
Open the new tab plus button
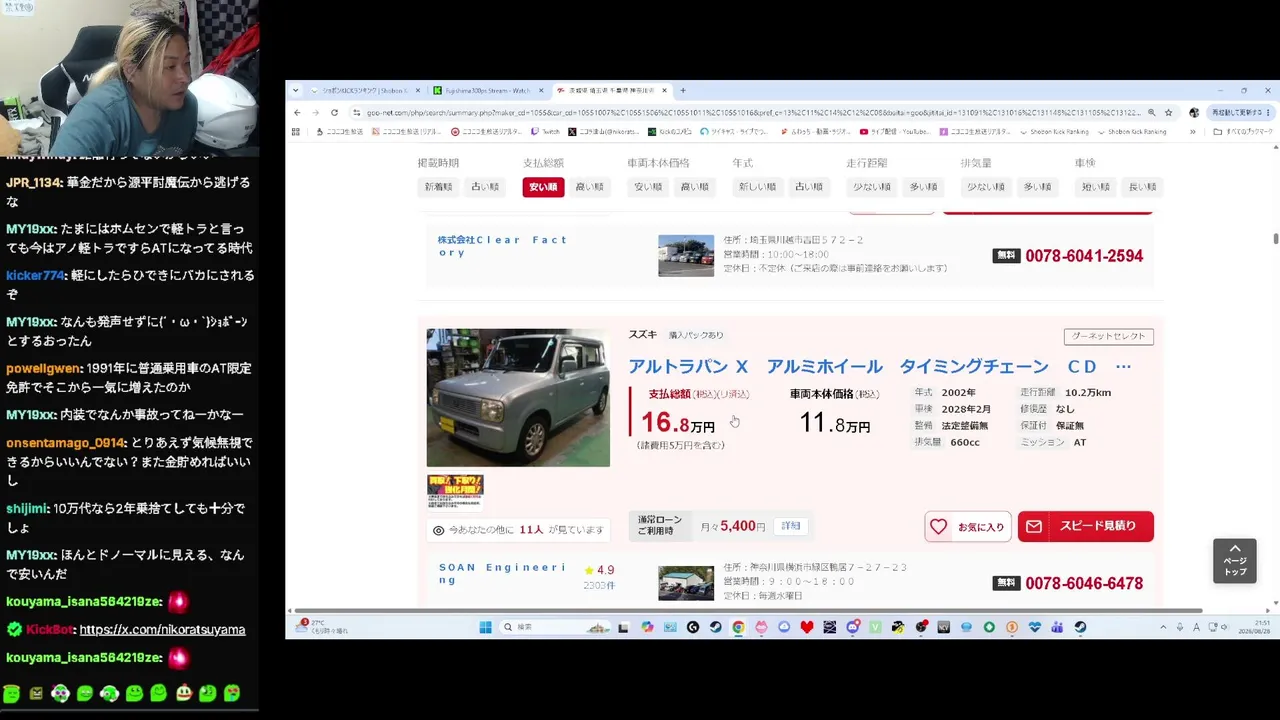pos(683,90)
